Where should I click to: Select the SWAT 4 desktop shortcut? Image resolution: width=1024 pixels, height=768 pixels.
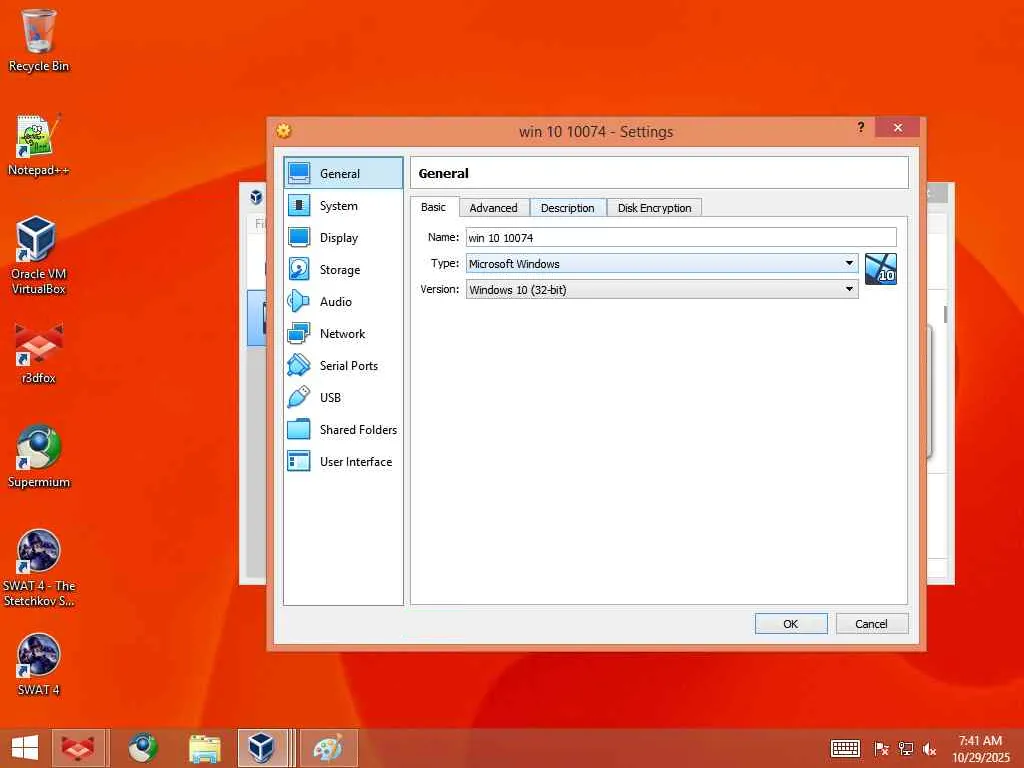(x=39, y=665)
